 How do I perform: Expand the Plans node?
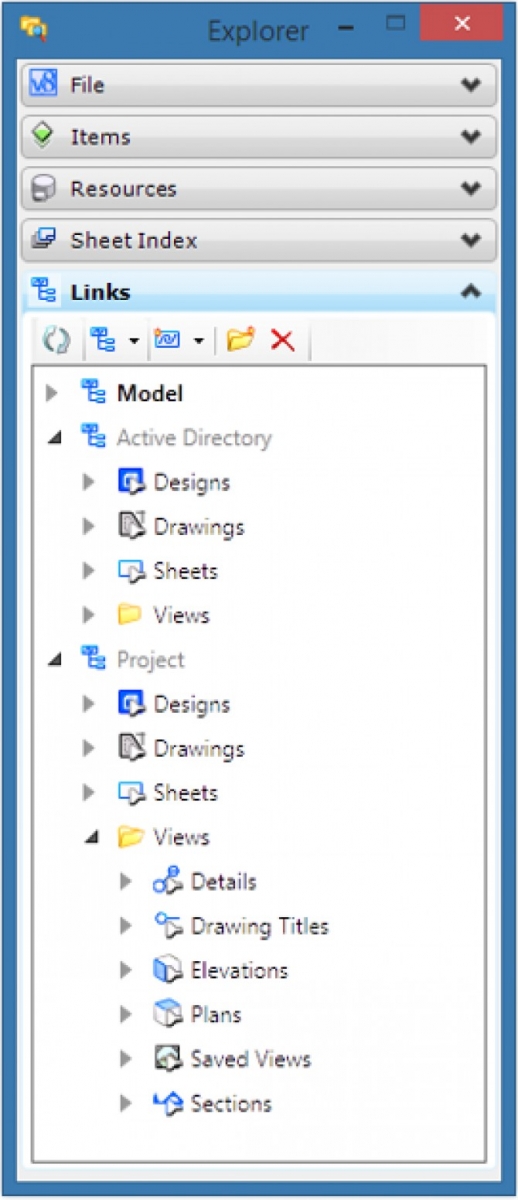pos(126,1015)
